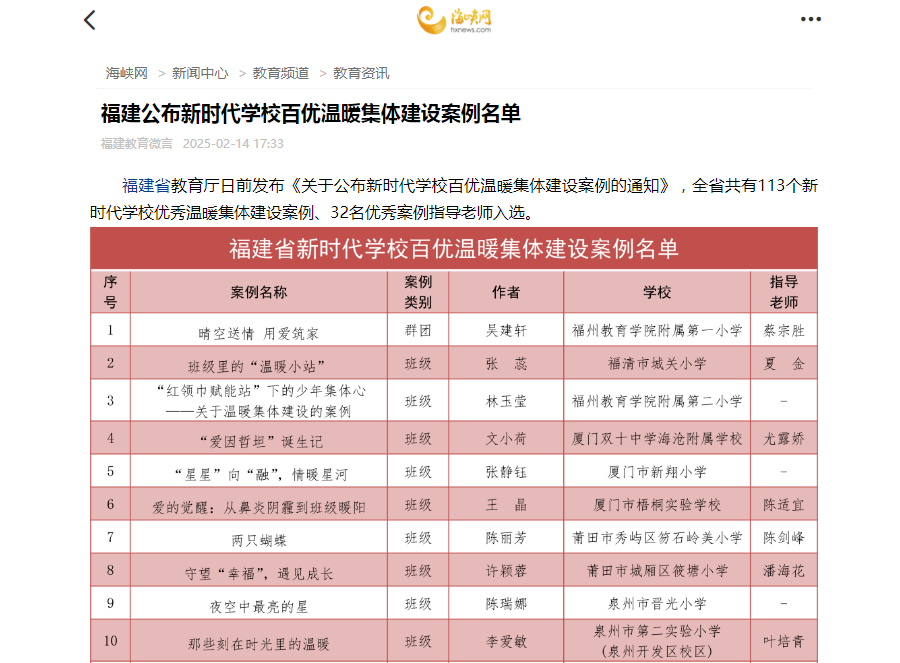Viewport: 900px width, 663px height.
Task: Click the 指导老师 column header
Action: pos(783,292)
